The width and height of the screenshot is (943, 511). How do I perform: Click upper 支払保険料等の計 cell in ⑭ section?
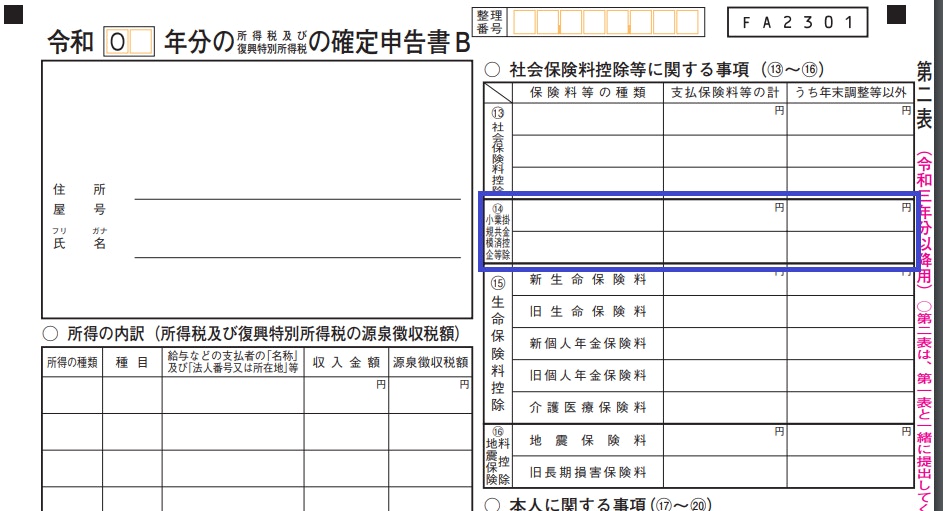coord(725,216)
